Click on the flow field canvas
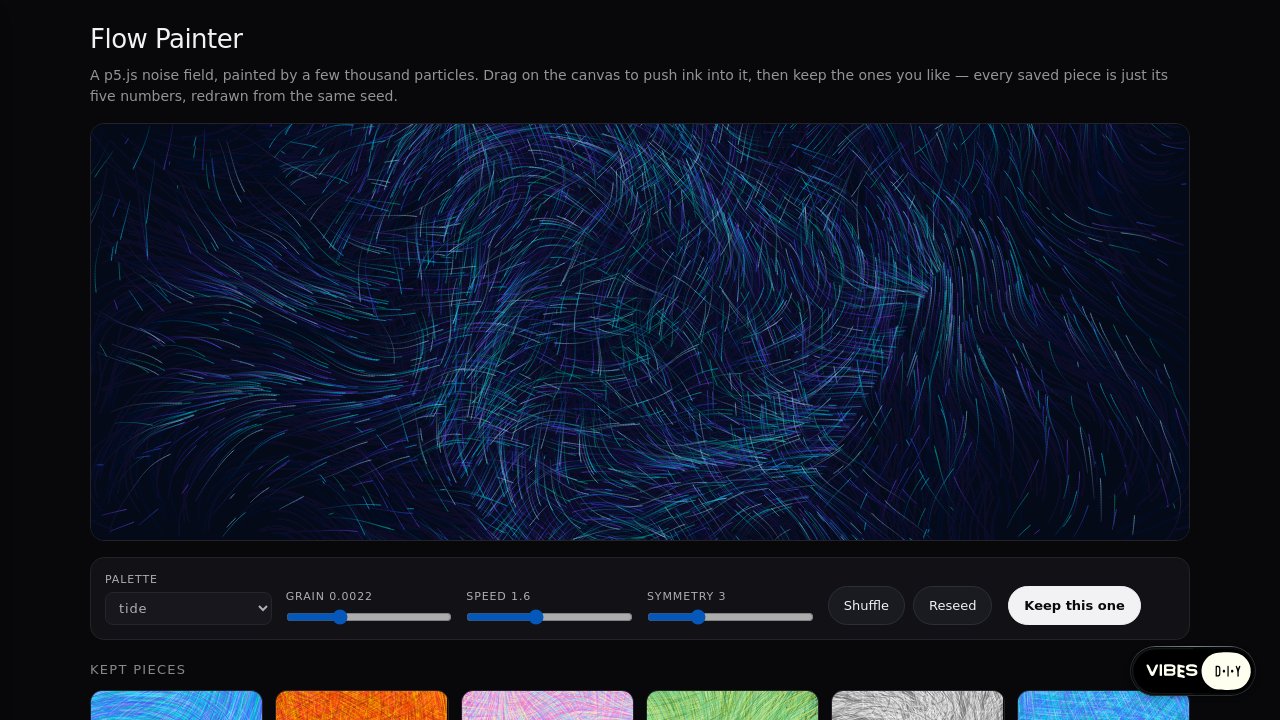 tap(640, 332)
